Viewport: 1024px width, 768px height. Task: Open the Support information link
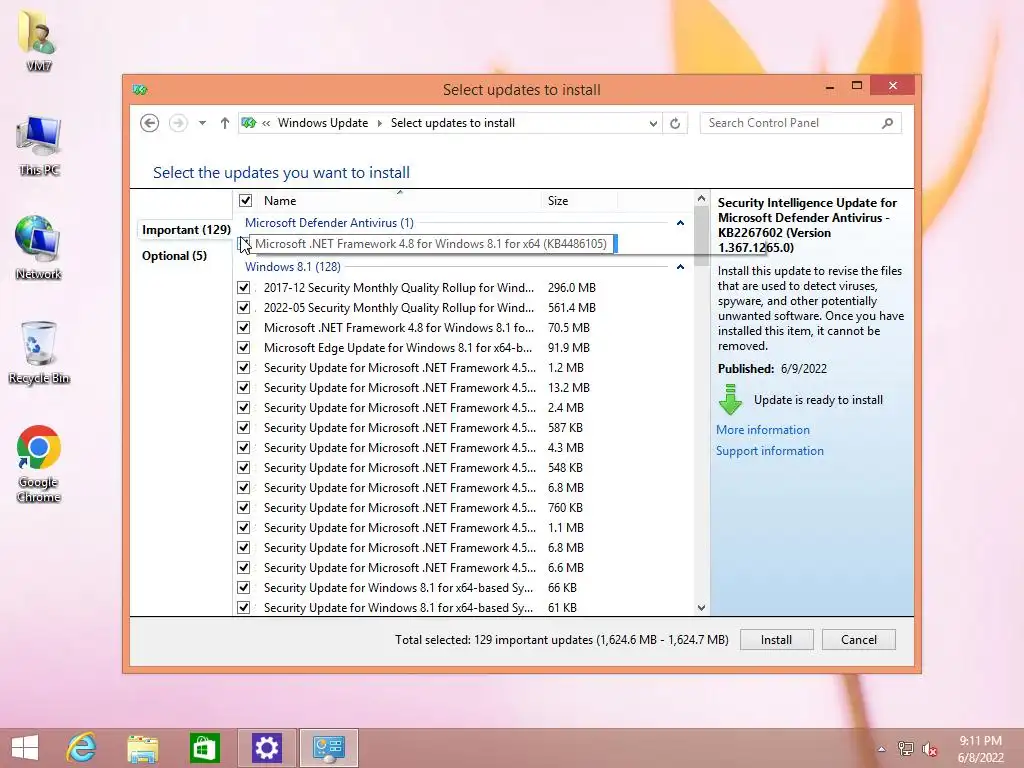(x=769, y=451)
